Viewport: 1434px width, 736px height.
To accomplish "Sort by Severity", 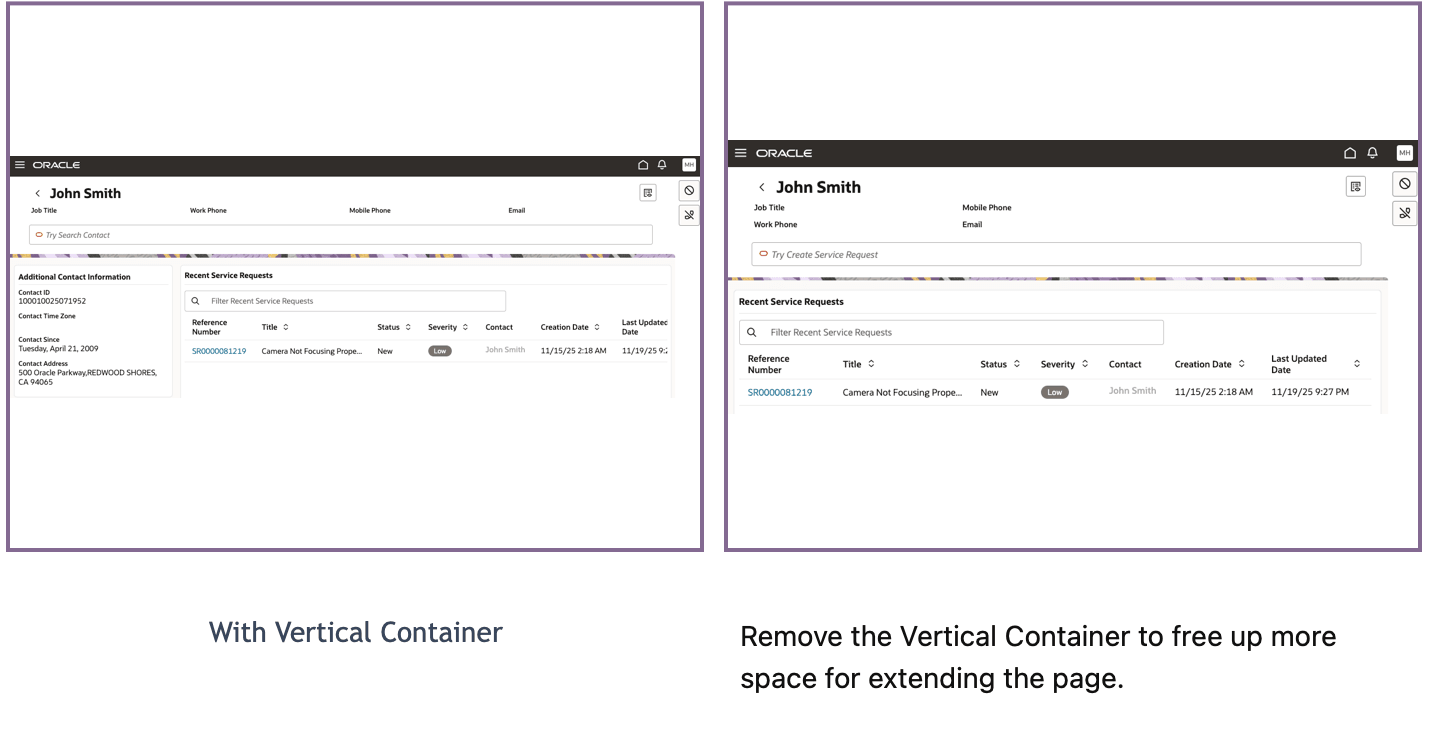I will [x=1084, y=363].
